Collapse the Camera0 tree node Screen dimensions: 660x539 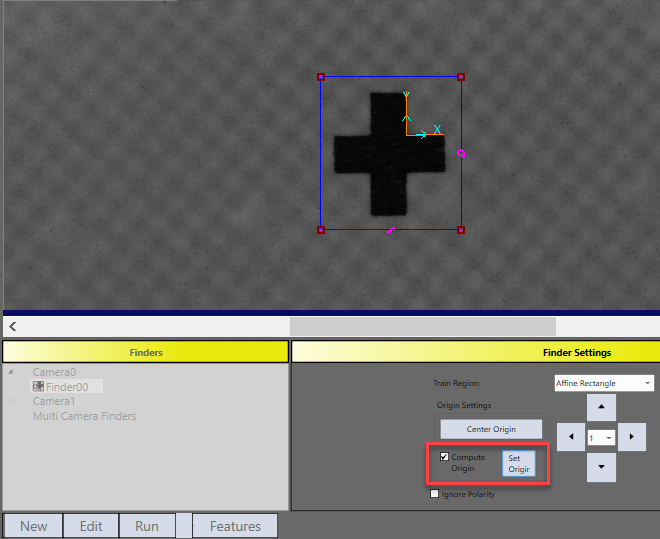tap(12, 373)
